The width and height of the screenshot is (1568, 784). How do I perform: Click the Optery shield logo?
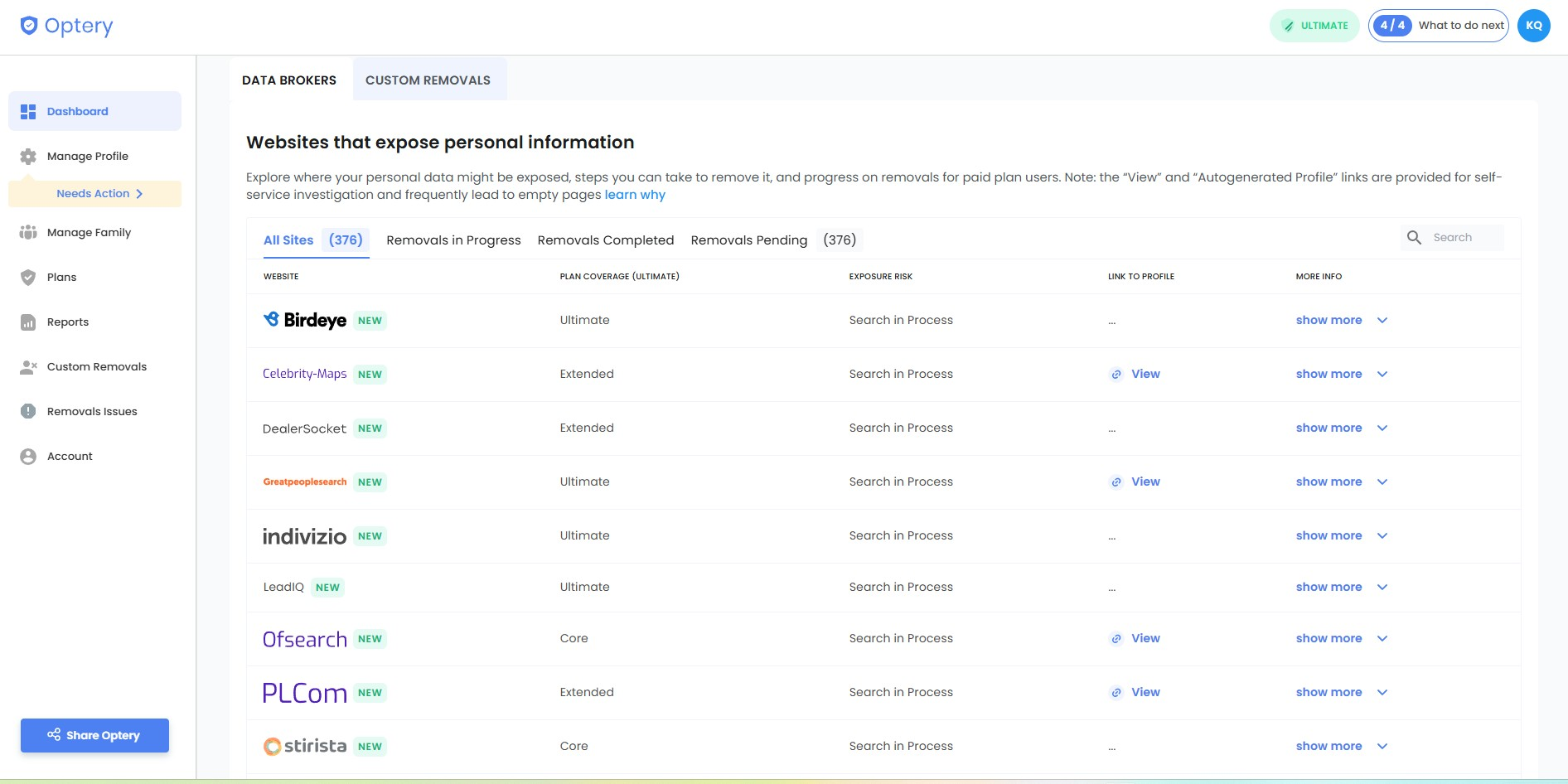pos(29,26)
